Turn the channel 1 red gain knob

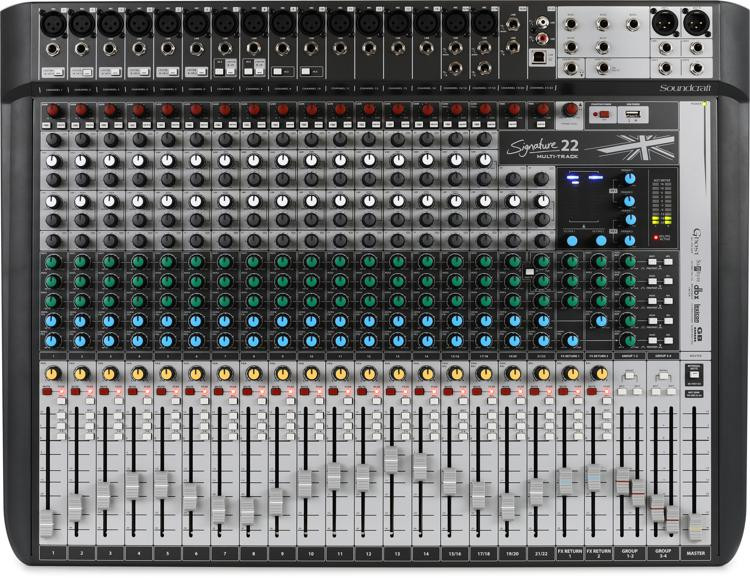(52, 109)
